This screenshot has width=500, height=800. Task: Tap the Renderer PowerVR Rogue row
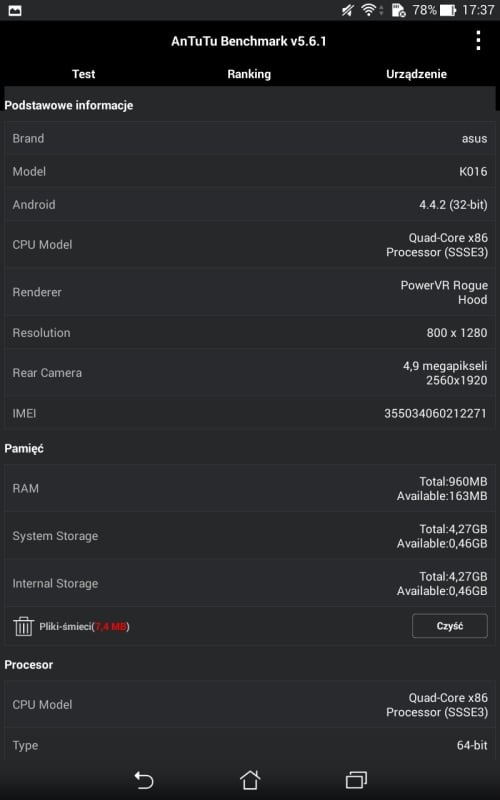[250, 292]
